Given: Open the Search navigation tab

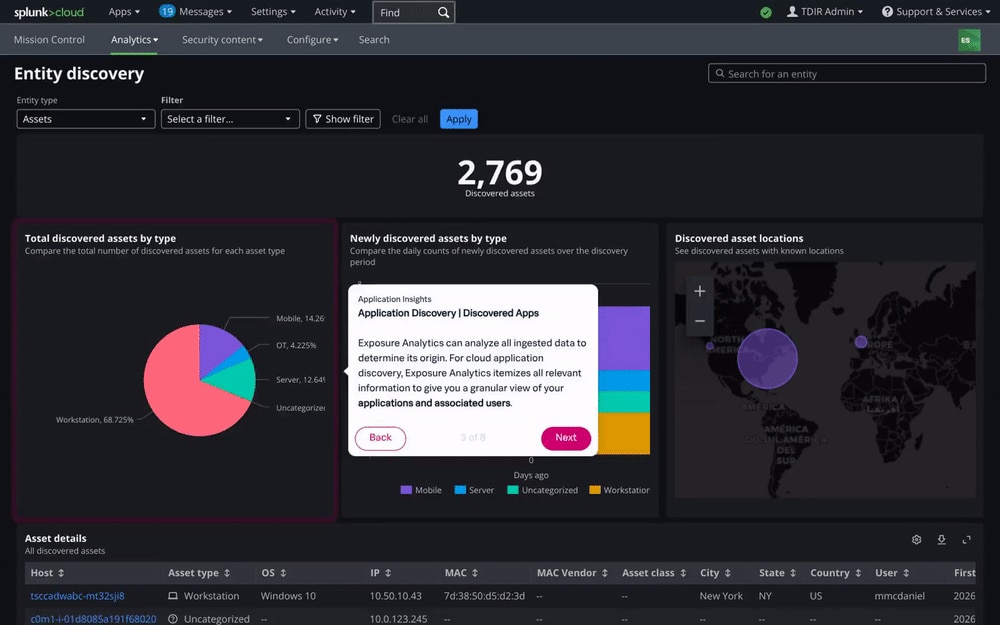Looking at the screenshot, I should tap(374, 40).
